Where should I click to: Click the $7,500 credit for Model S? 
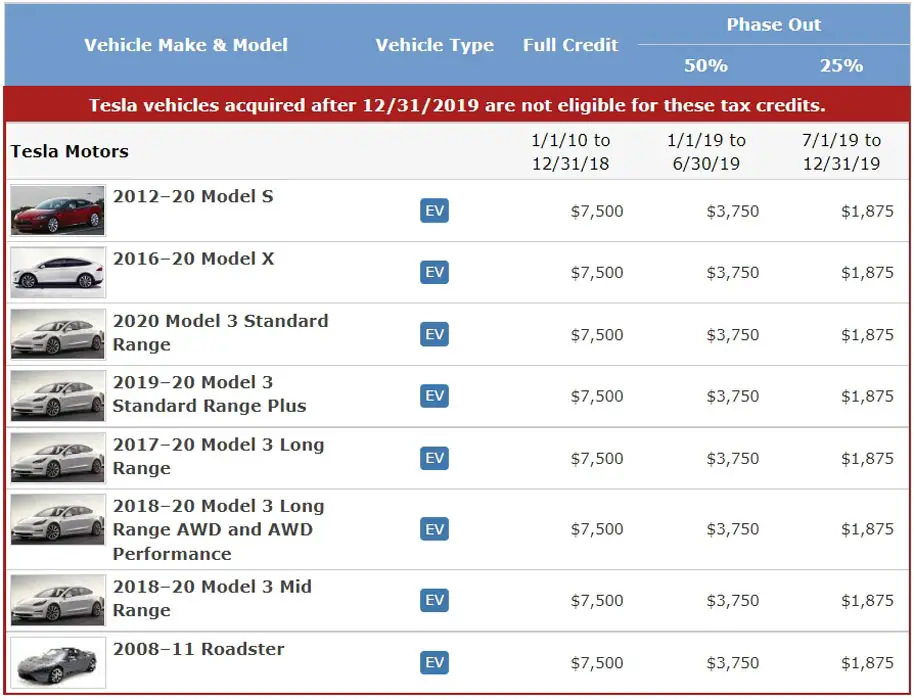tap(597, 211)
